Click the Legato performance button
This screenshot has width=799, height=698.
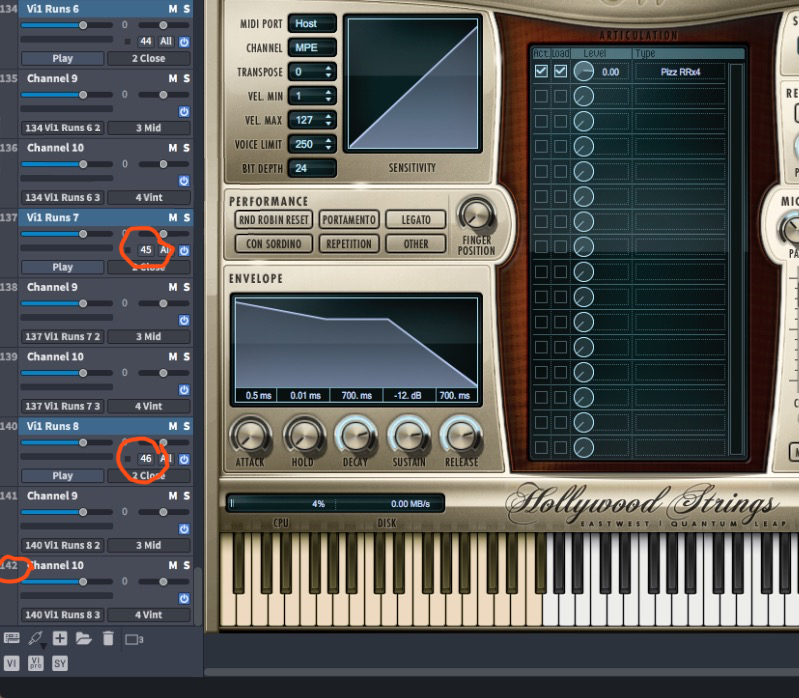tap(416, 220)
